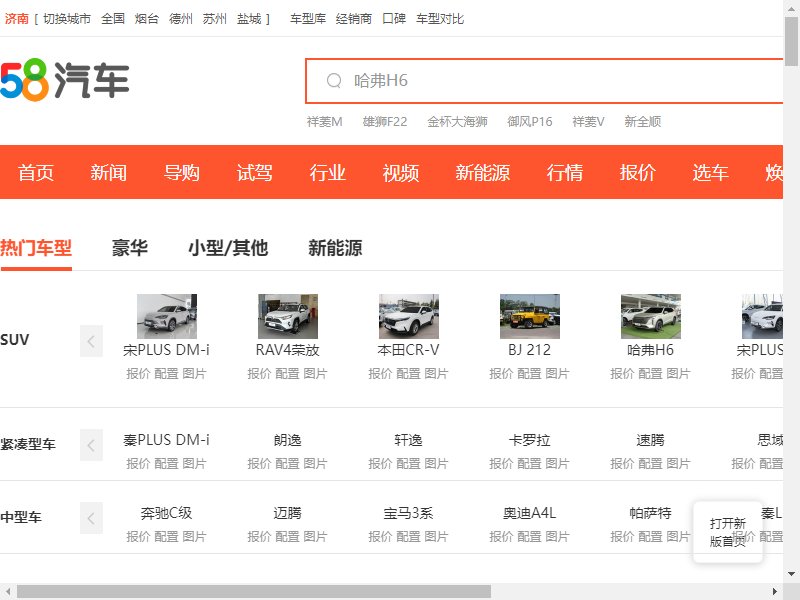Image resolution: width=800 pixels, height=600 pixels.
Task: Open the 车型库 top link
Action: coord(308,19)
